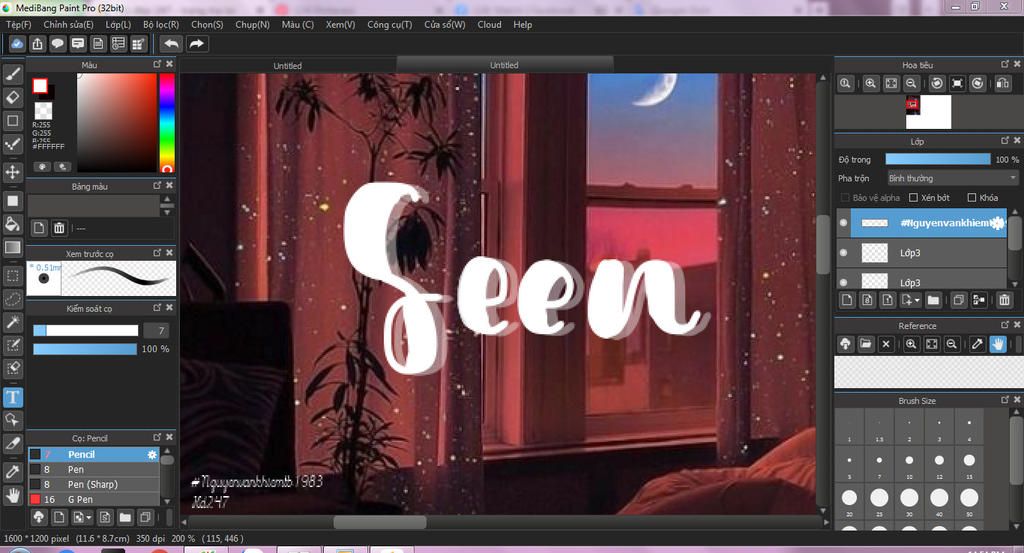
Task: Select the Lasso selection tool
Action: (12, 299)
